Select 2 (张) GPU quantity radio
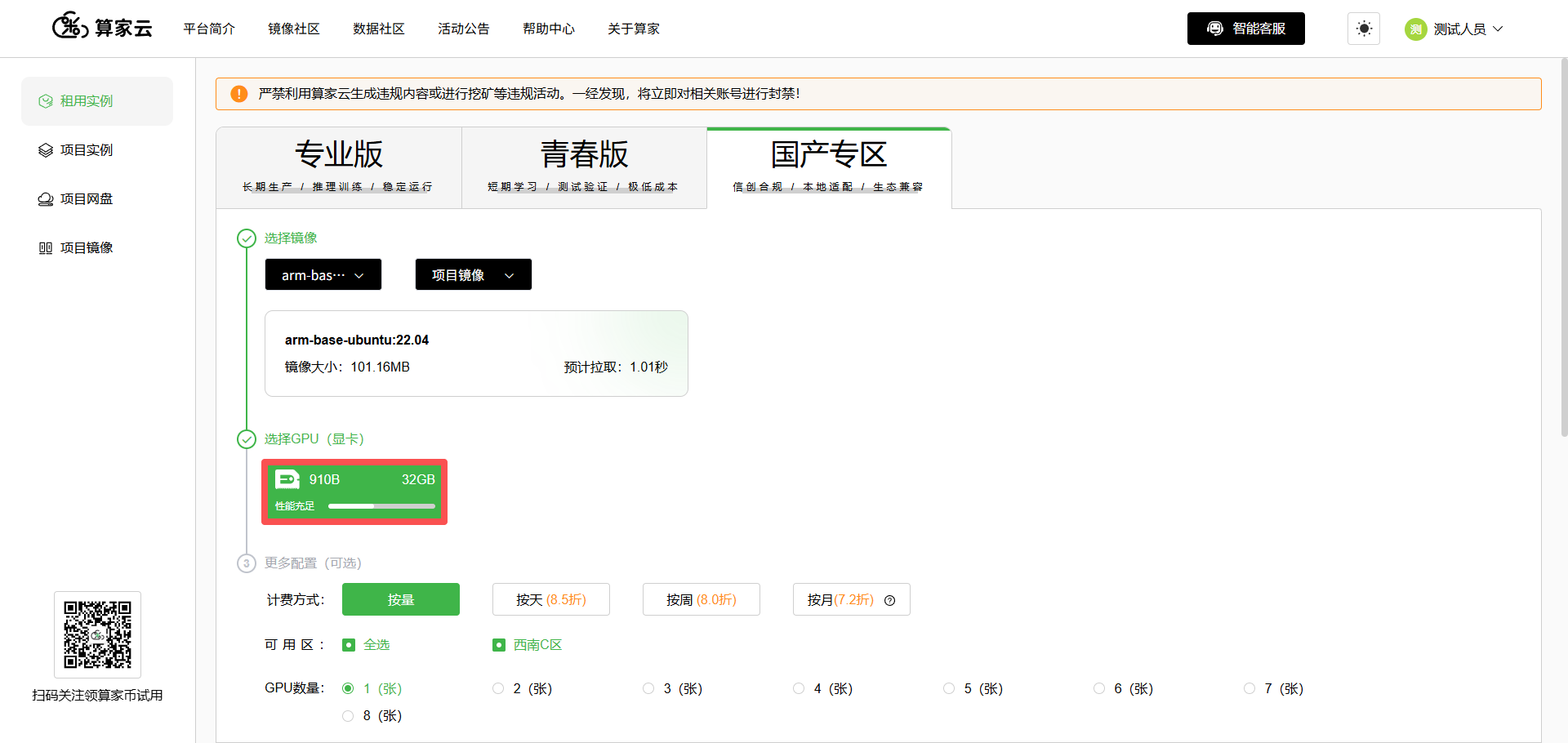The height and width of the screenshot is (743, 1568). (498, 688)
